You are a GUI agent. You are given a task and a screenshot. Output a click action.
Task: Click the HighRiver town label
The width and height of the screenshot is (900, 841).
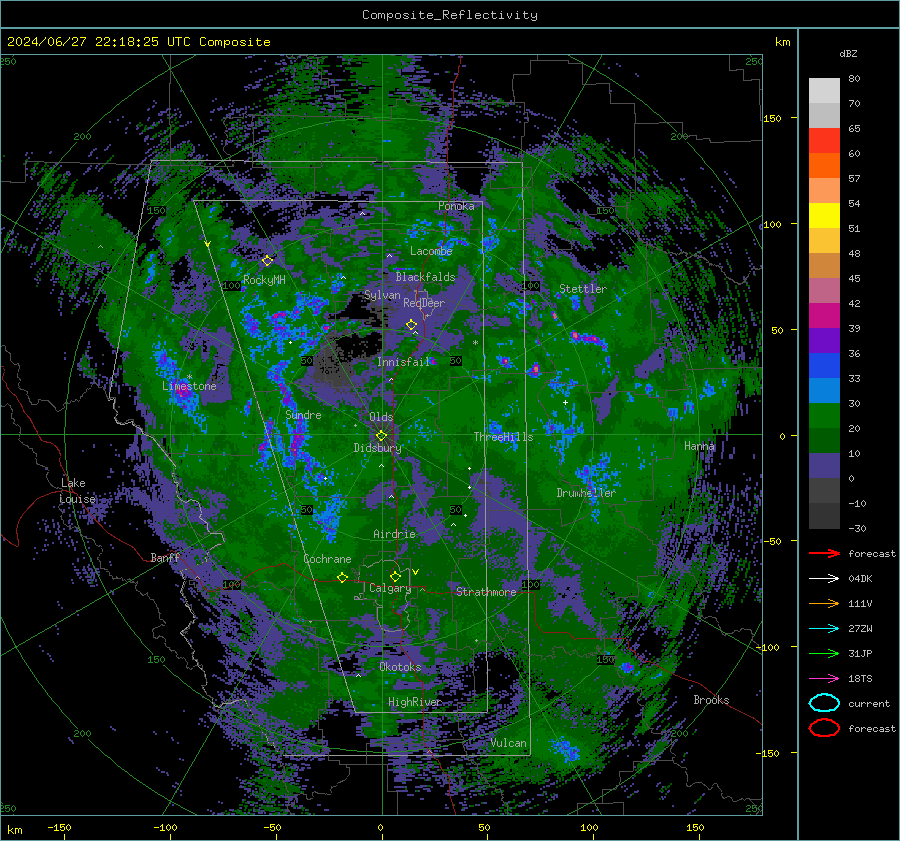point(415,702)
